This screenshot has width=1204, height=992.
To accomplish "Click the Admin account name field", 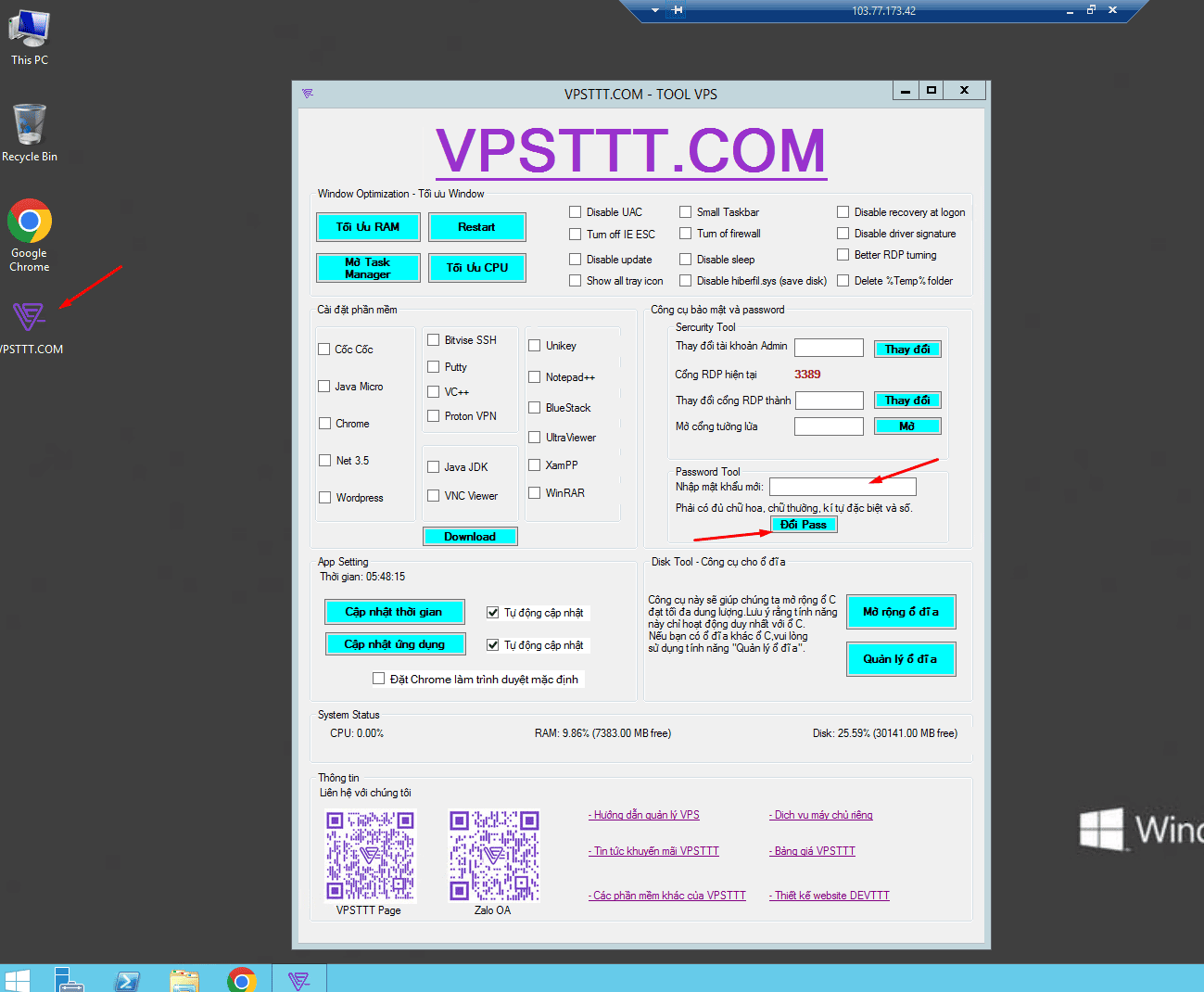I will click(830, 348).
